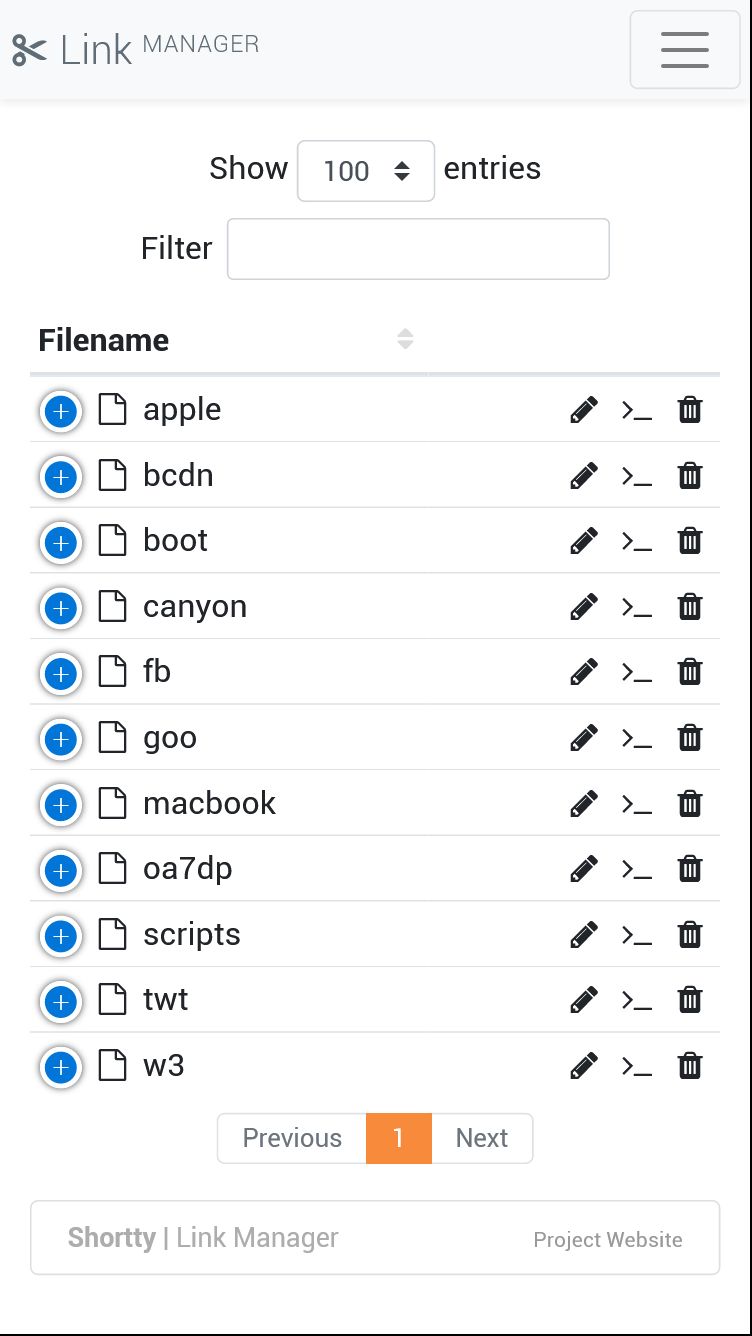Click the Next page button
This screenshot has height=1336, width=752.
point(482,1138)
